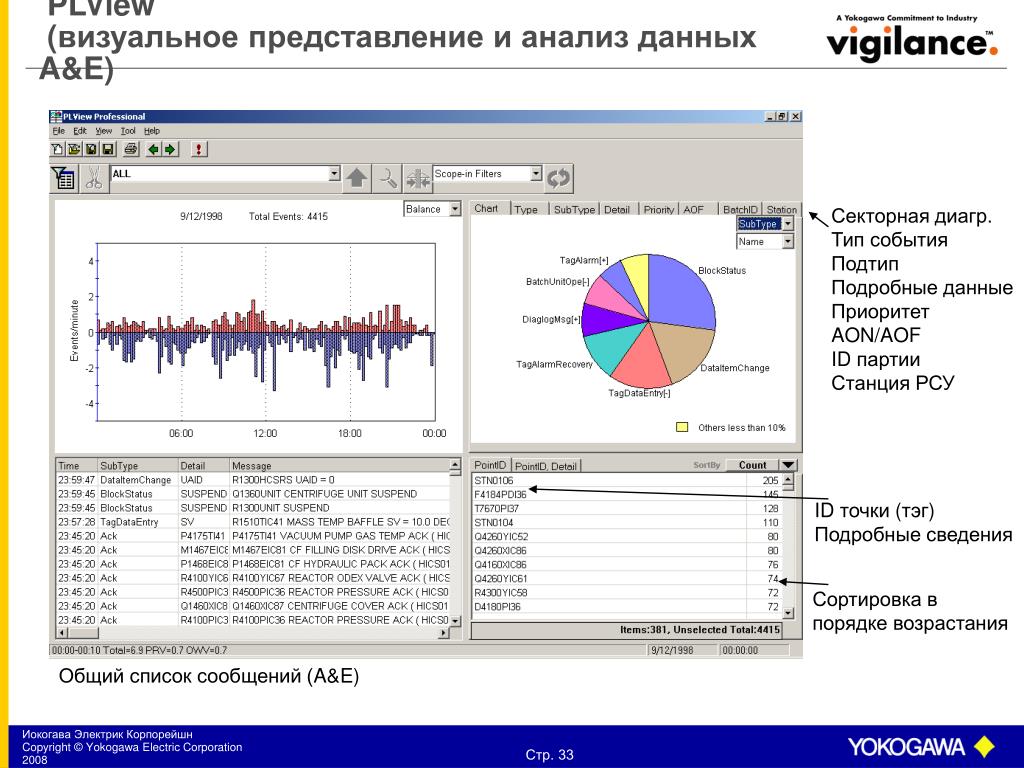This screenshot has height=768, width=1024.
Task: Click the Print toolbar icon
Action: [131, 150]
